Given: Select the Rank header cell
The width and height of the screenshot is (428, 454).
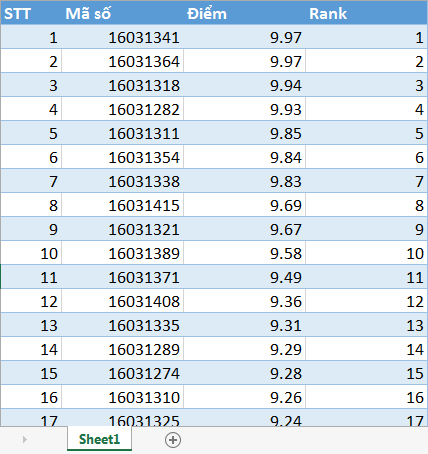Looking at the screenshot, I should pos(366,13).
